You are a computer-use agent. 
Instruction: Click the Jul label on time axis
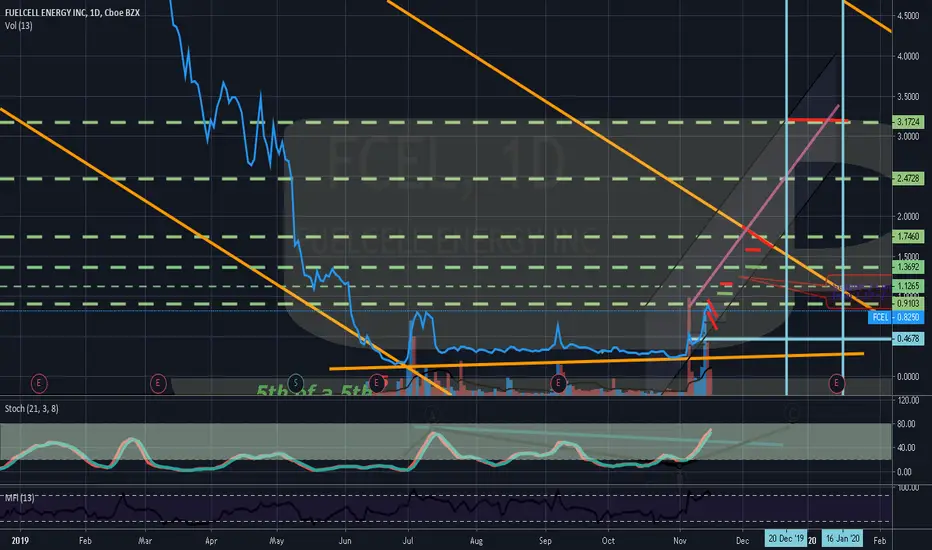408,540
